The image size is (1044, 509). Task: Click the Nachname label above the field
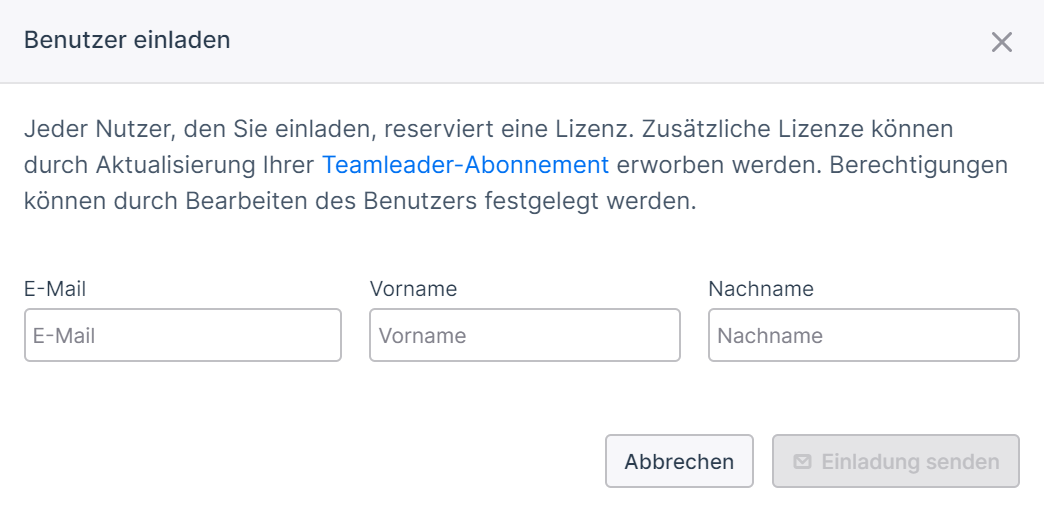761,288
